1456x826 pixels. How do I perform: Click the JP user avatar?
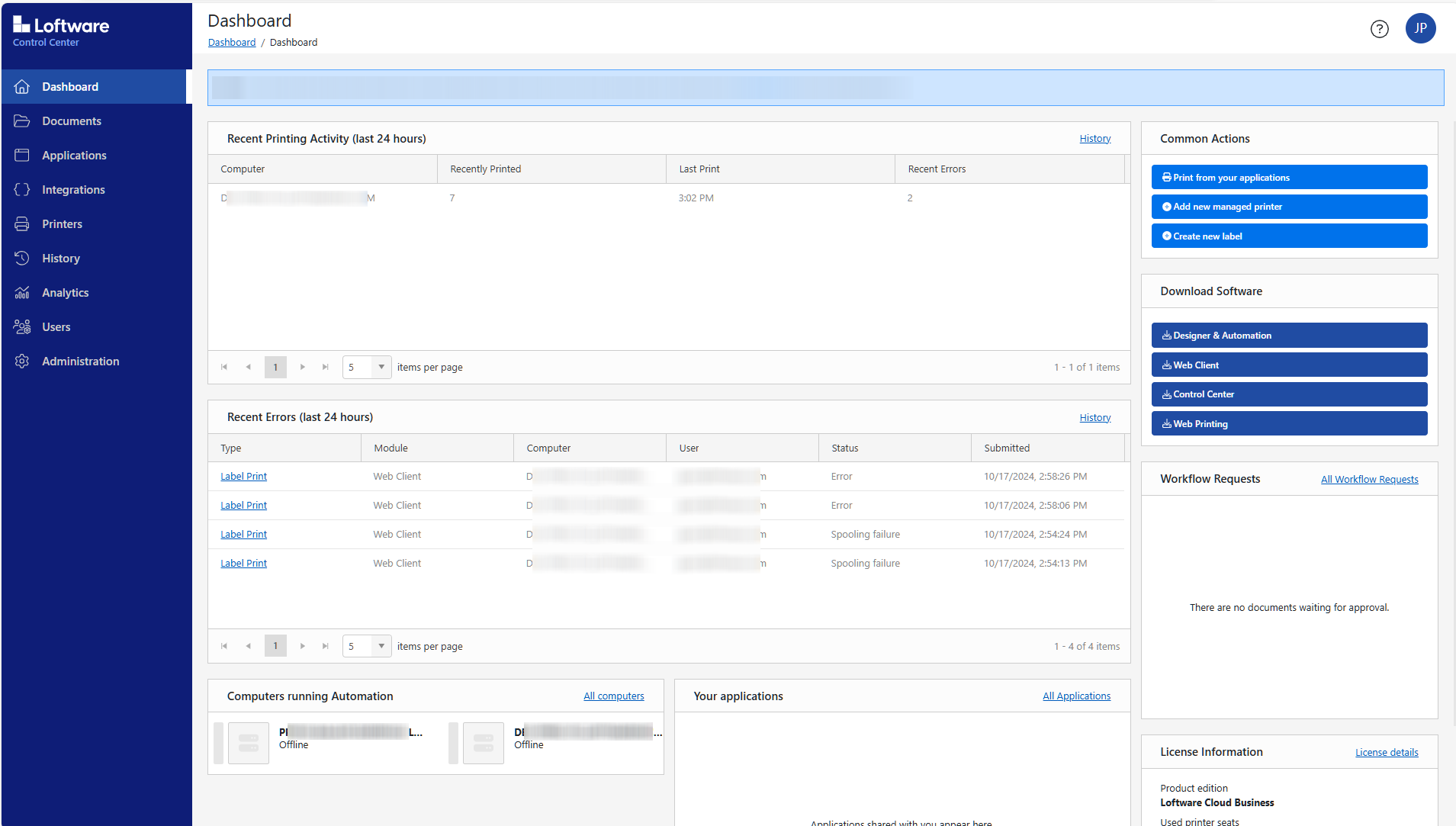pos(1420,28)
